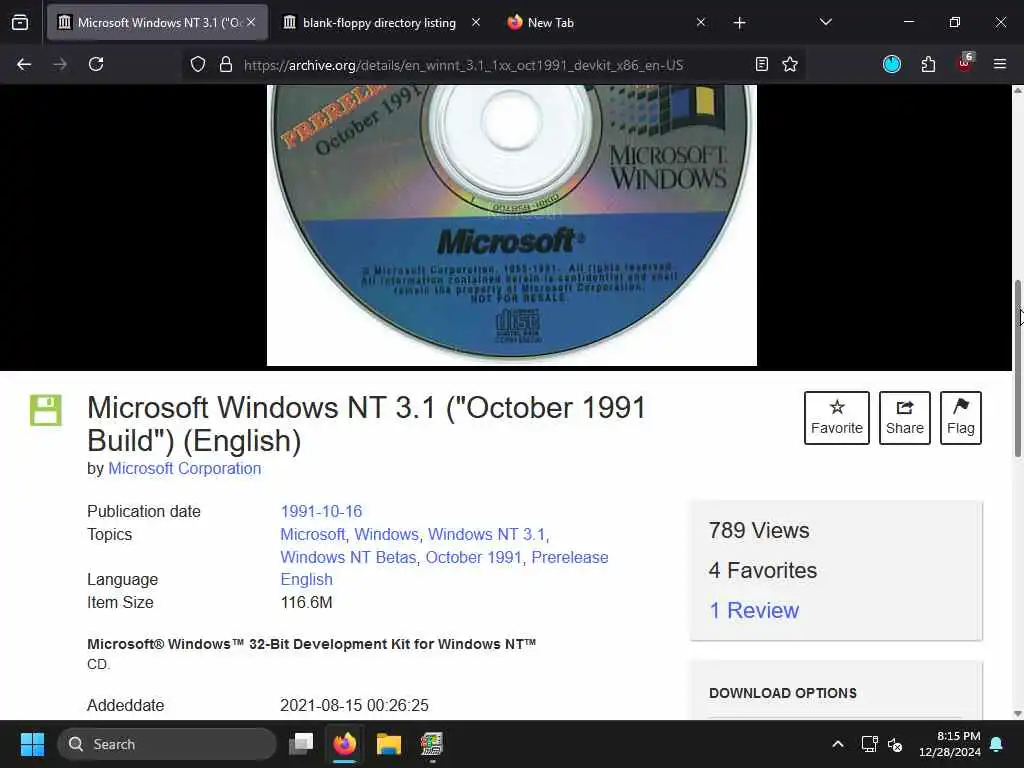Flag this archive item

pos(961,418)
